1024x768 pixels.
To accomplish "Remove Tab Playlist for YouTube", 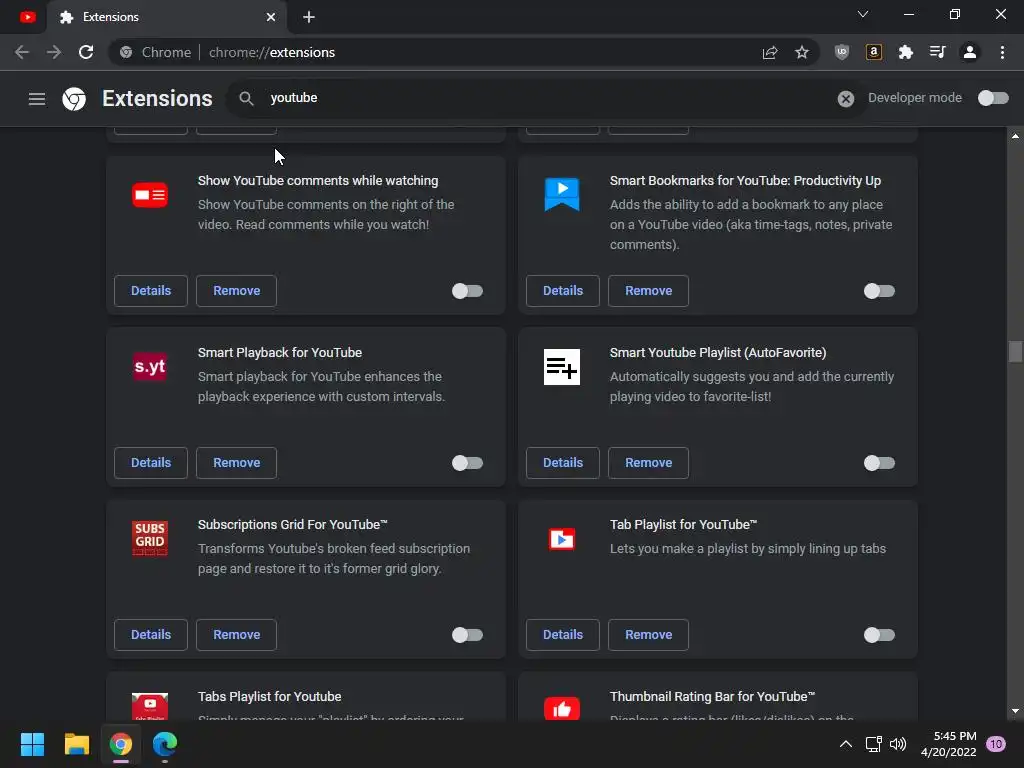I will click(x=648, y=634).
